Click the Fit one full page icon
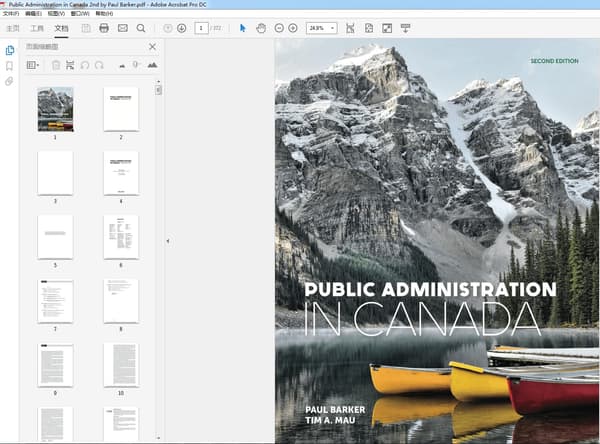600x444 pixels. (369, 28)
